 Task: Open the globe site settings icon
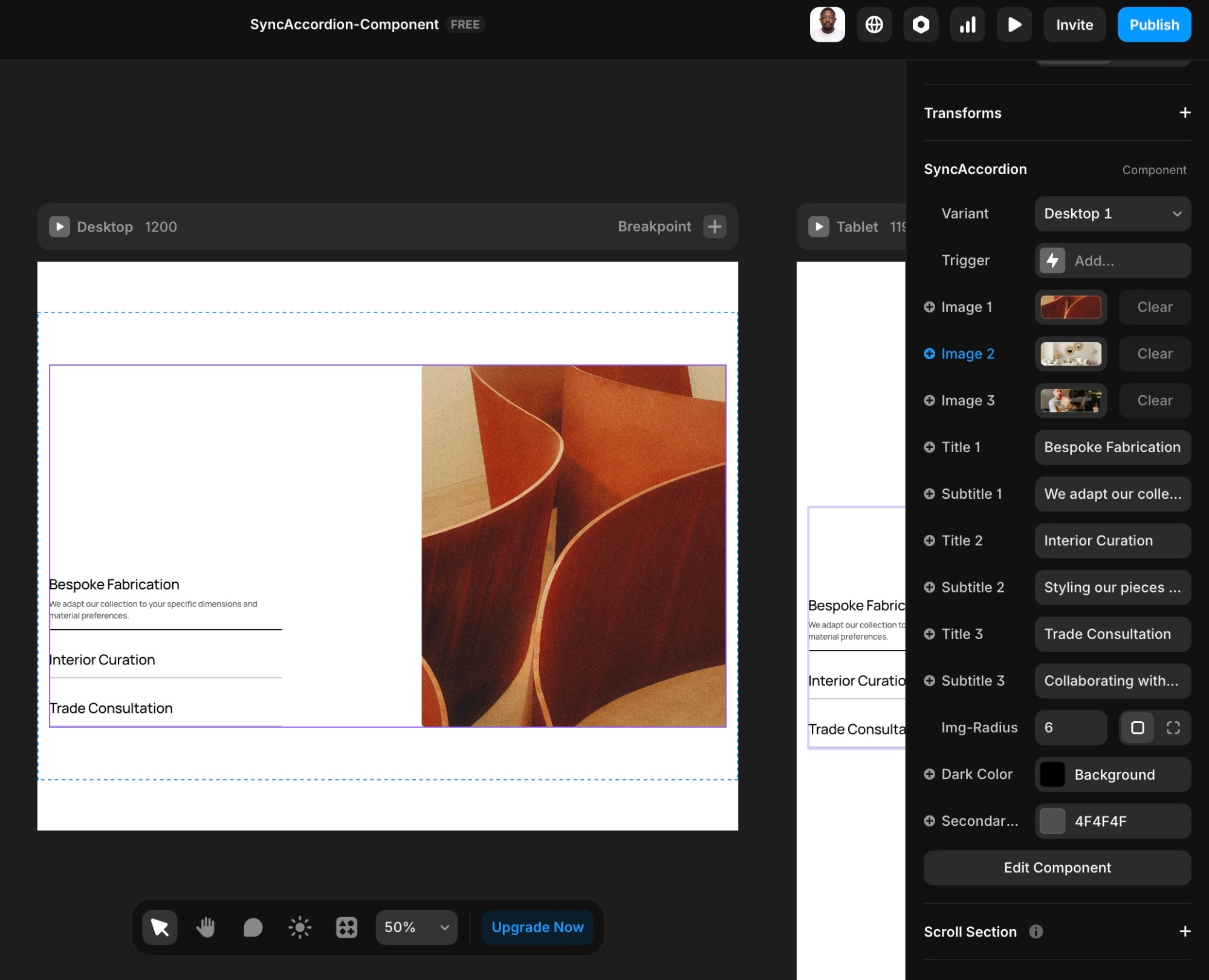(x=874, y=25)
